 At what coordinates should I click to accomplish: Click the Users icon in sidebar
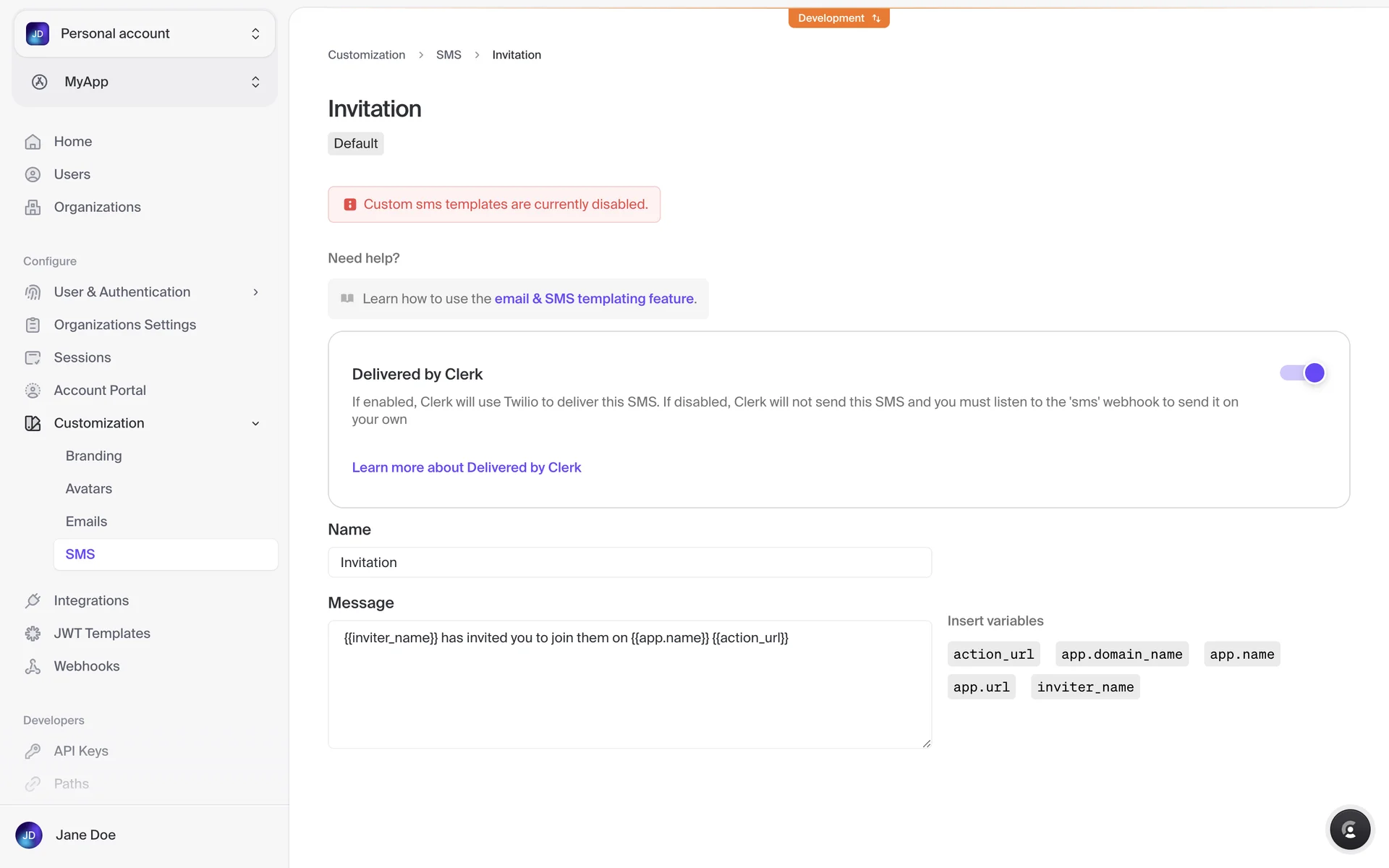33,174
